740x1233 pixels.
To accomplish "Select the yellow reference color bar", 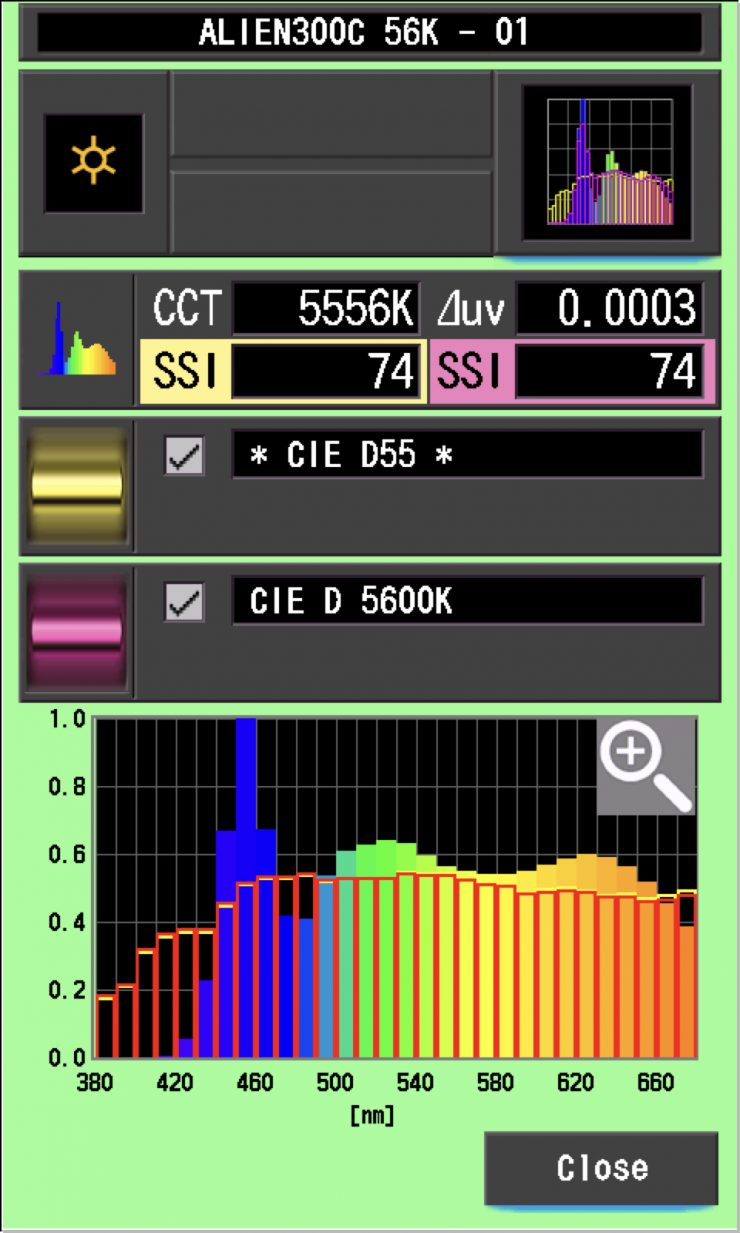I will click(x=77, y=485).
